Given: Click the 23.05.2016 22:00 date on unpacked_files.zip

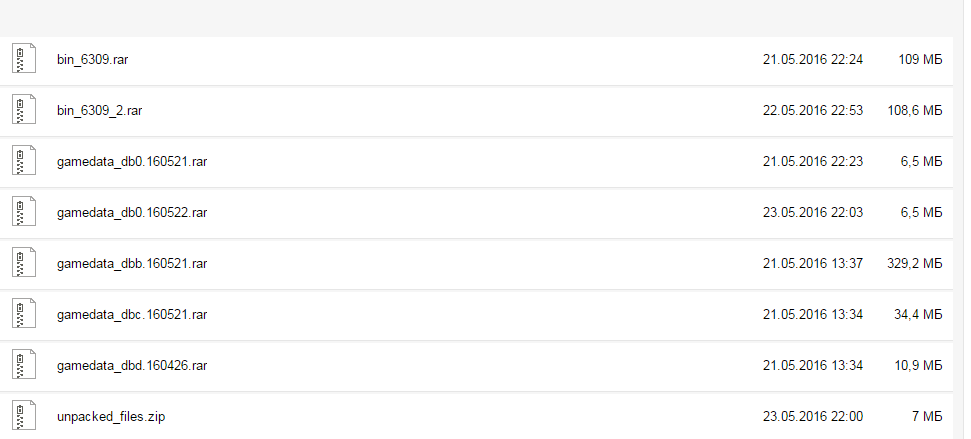Looking at the screenshot, I should point(812,416).
